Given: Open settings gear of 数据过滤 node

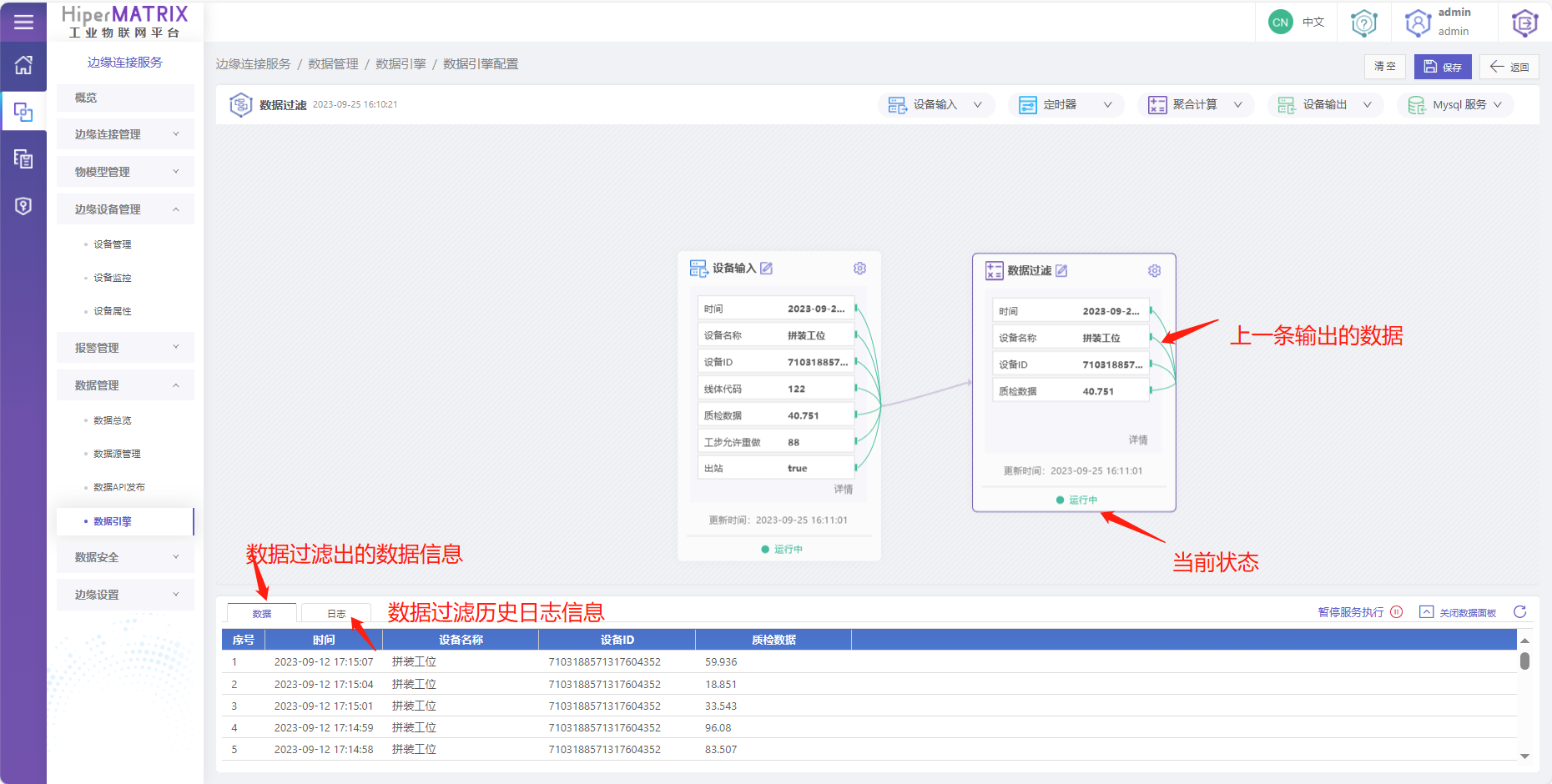Looking at the screenshot, I should click(1154, 270).
